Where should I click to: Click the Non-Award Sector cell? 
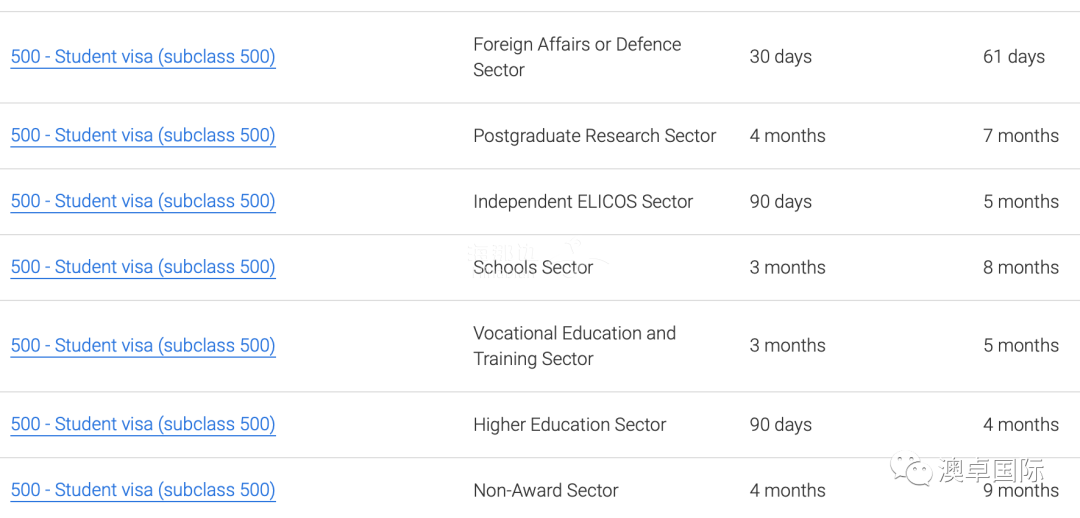(x=546, y=490)
